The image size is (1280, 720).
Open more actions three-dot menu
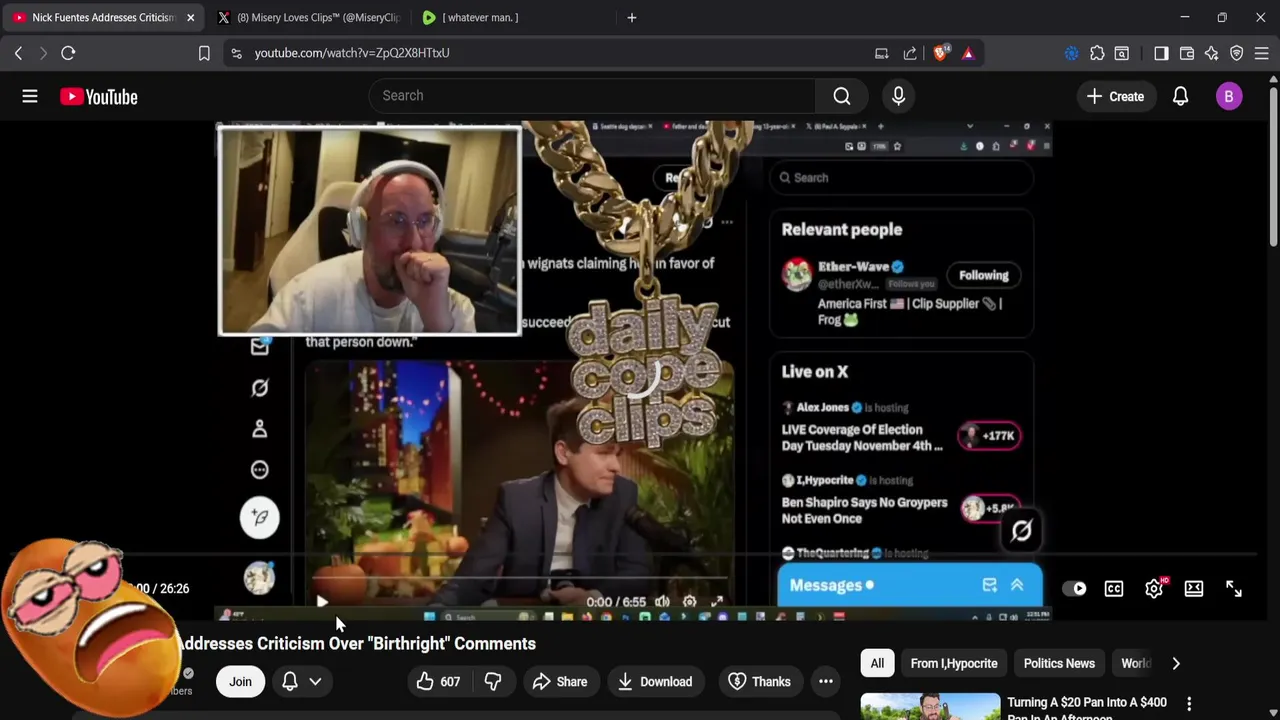tap(826, 682)
